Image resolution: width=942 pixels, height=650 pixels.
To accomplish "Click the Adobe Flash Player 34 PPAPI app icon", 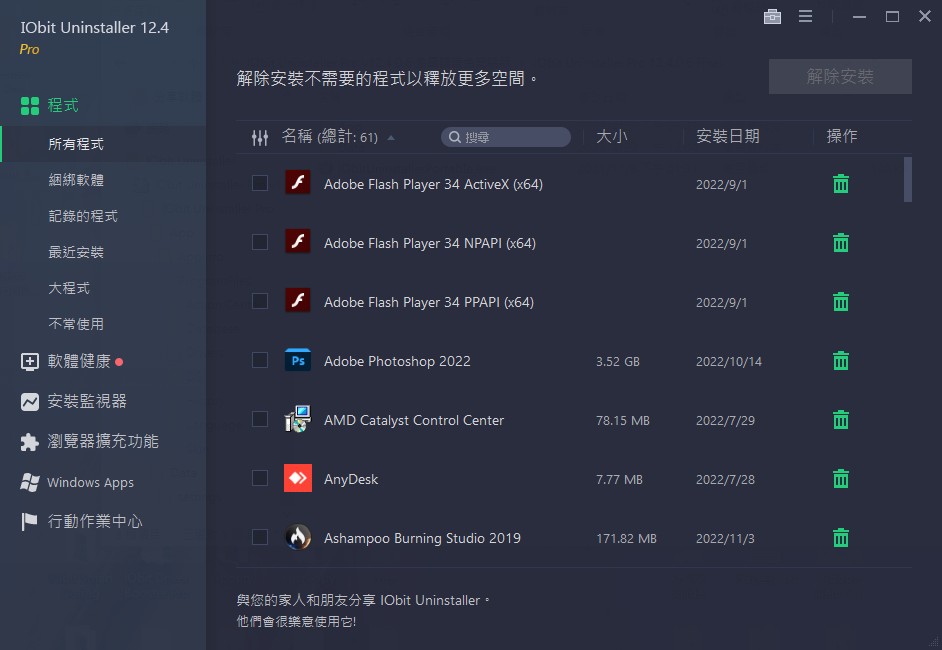I will tap(298, 300).
